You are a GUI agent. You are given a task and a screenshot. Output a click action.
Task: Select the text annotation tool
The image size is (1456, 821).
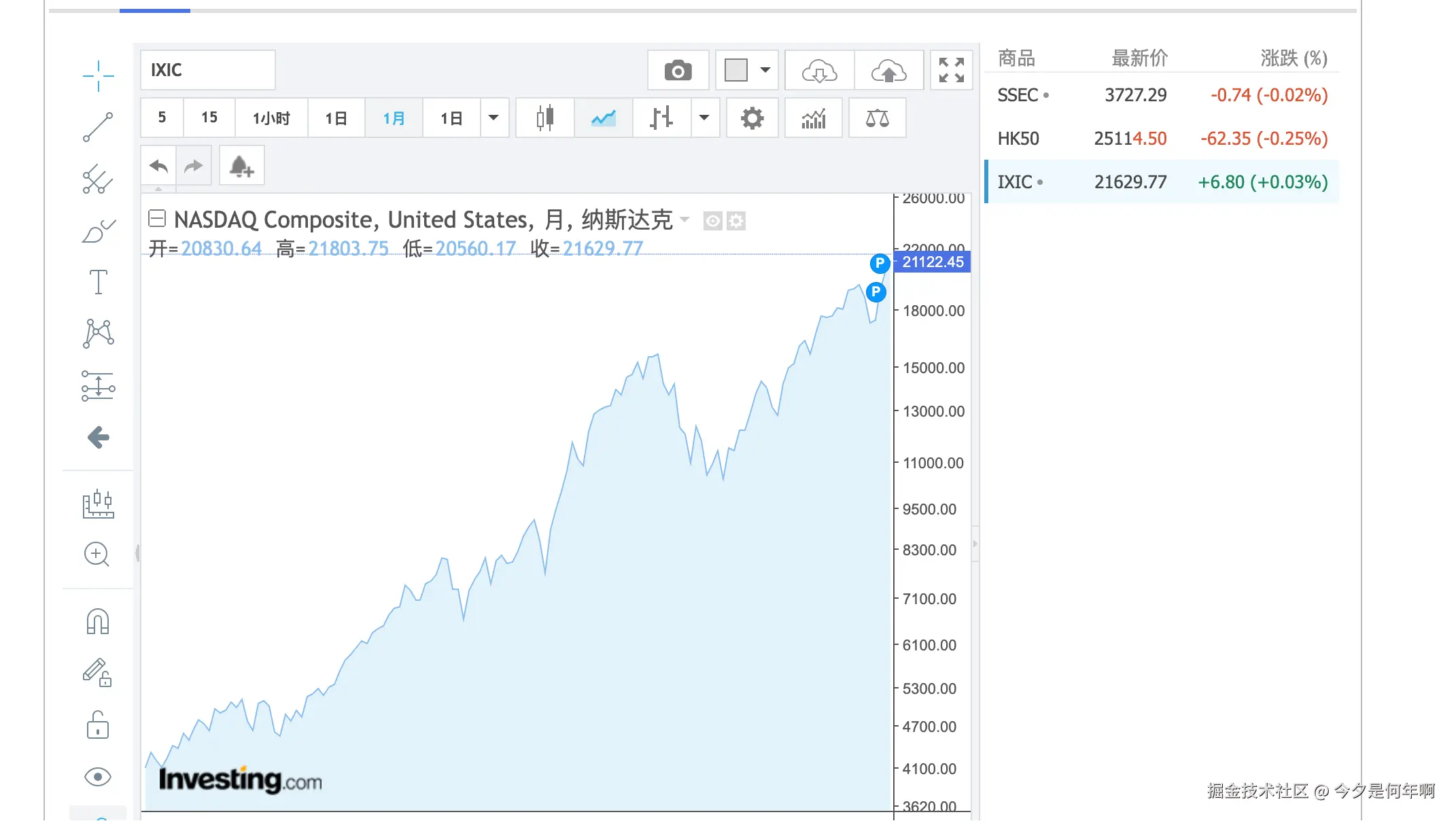point(98,282)
